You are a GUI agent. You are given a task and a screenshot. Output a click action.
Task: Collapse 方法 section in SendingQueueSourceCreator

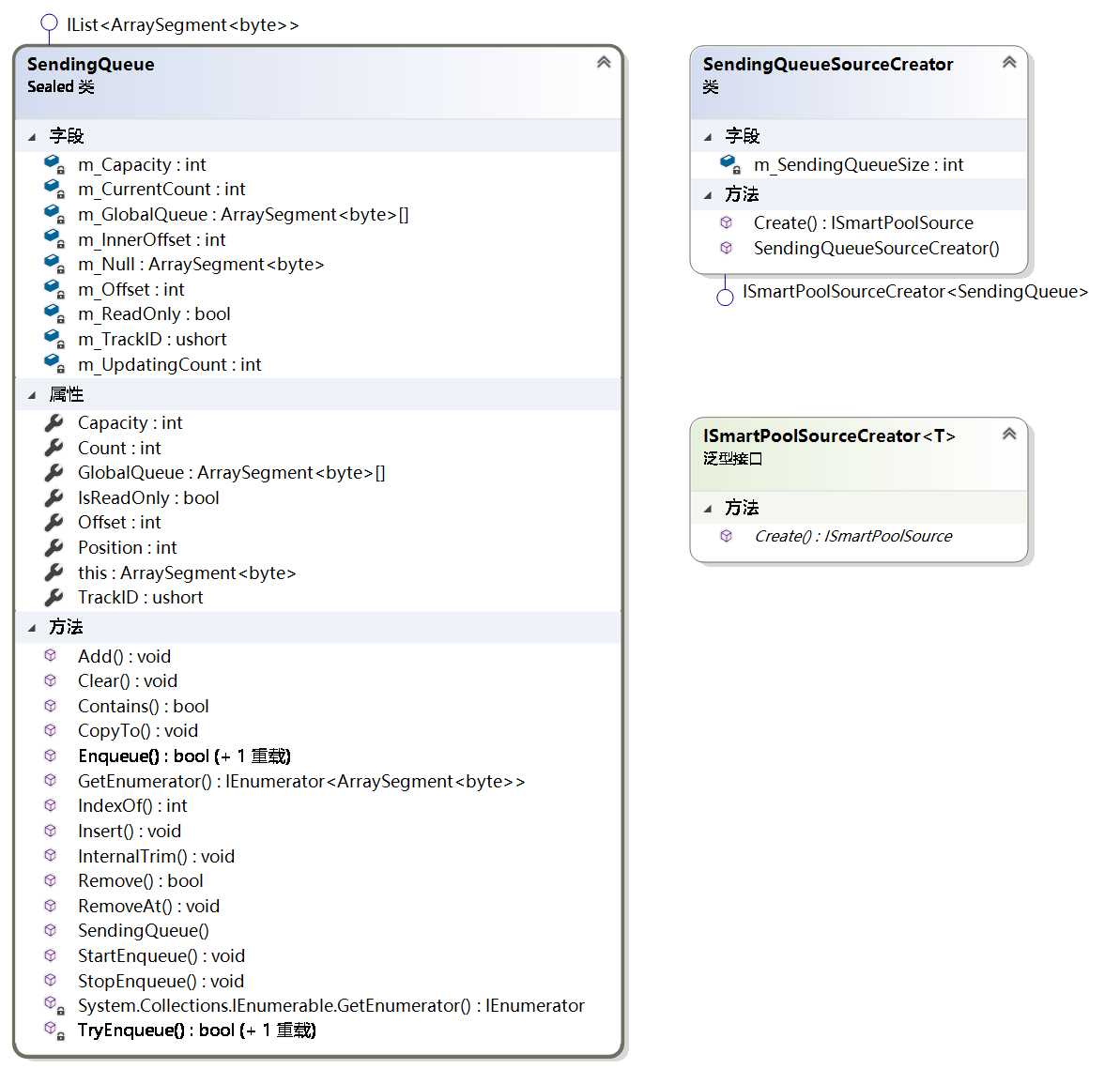[x=708, y=195]
